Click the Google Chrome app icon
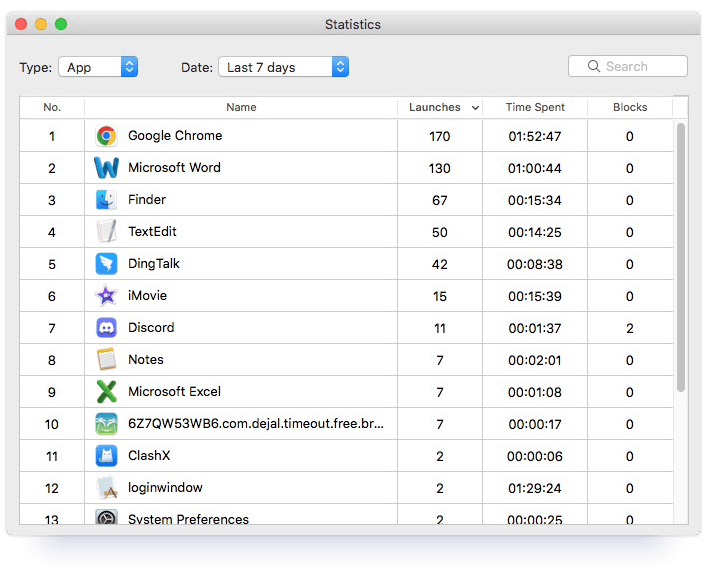The image size is (708, 581). 107,136
